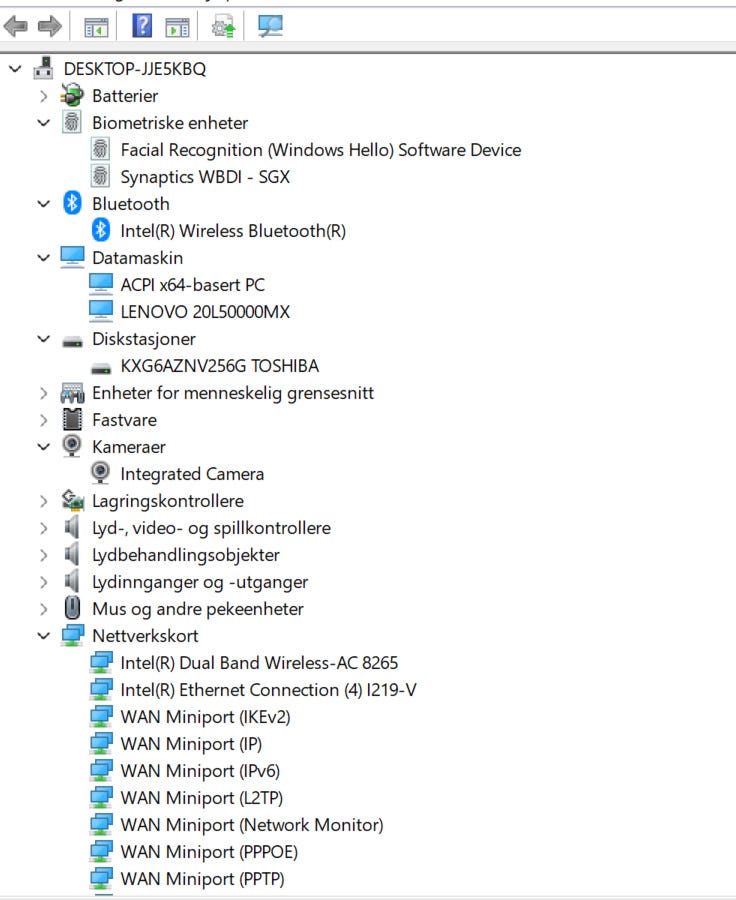Select WAN Miniport (L2TP)
Viewport: 736px width, 900px height.
point(202,798)
